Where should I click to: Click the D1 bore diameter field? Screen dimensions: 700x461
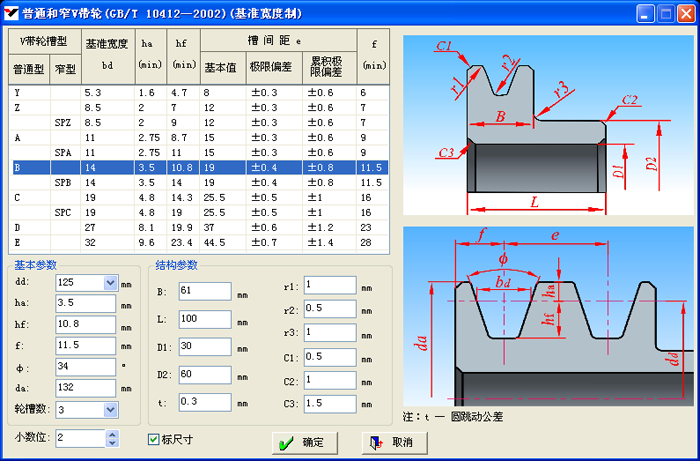[x=205, y=346]
